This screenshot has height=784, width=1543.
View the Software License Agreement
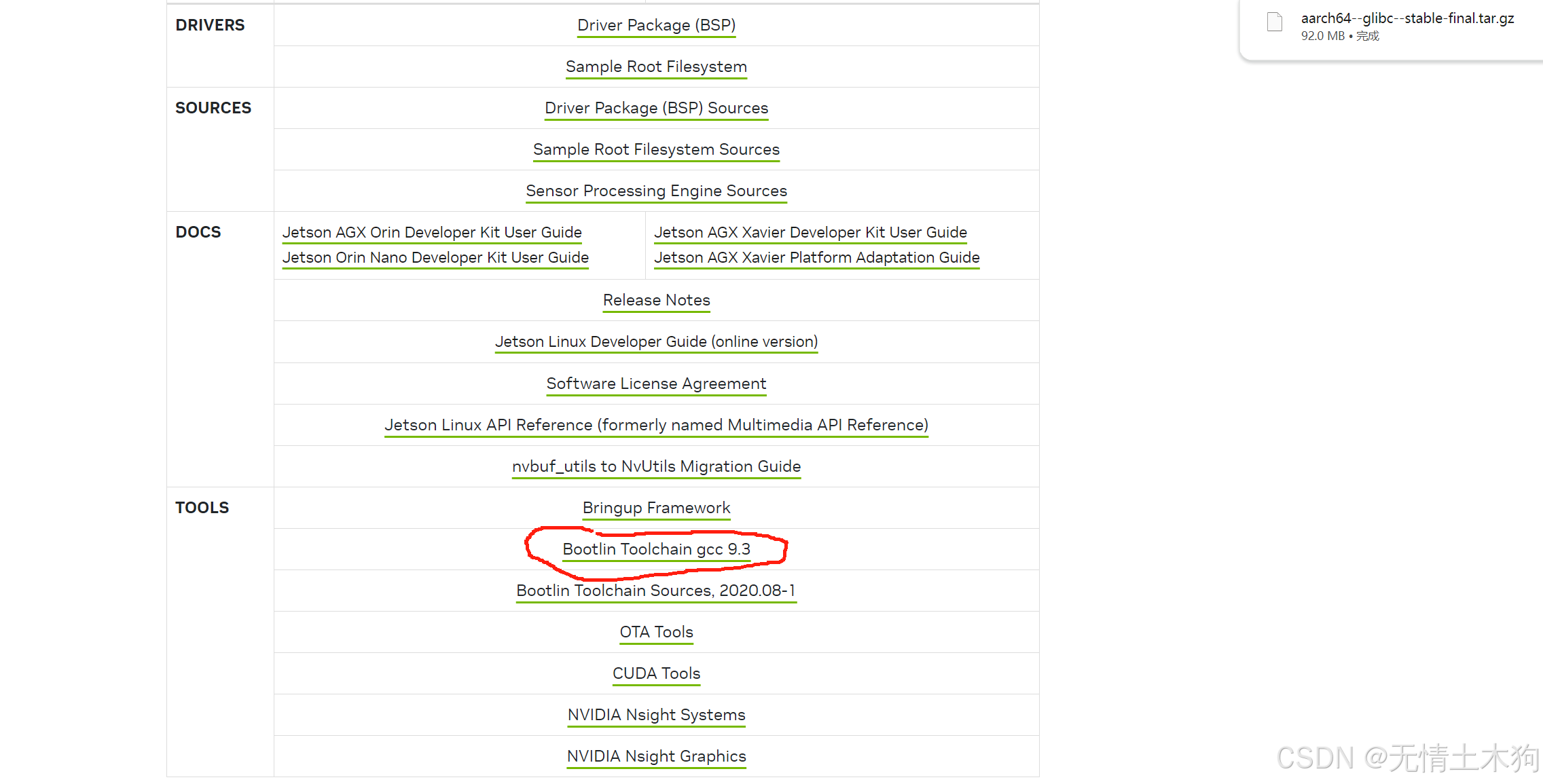point(656,384)
